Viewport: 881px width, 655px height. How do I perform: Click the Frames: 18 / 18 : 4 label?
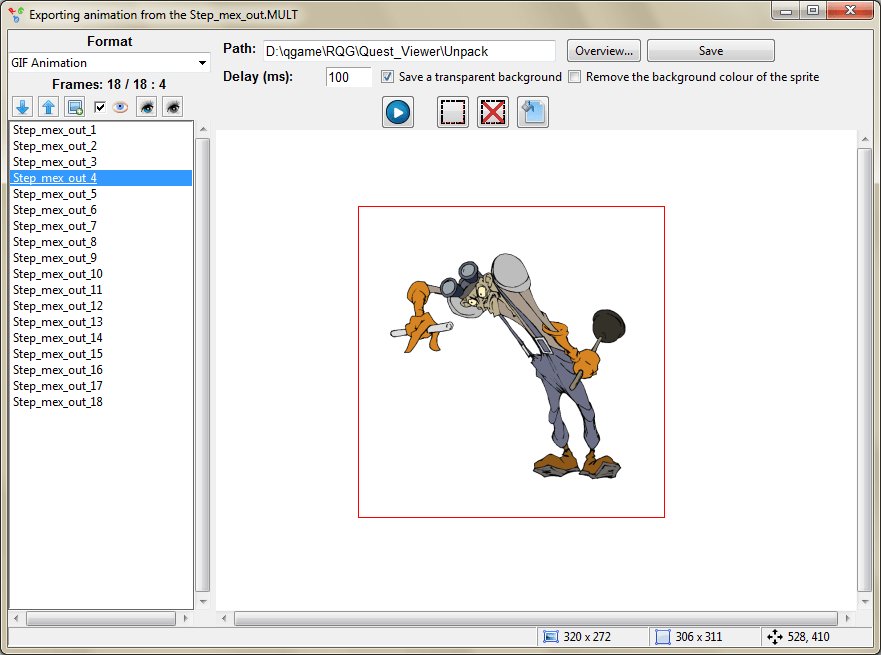(x=109, y=84)
